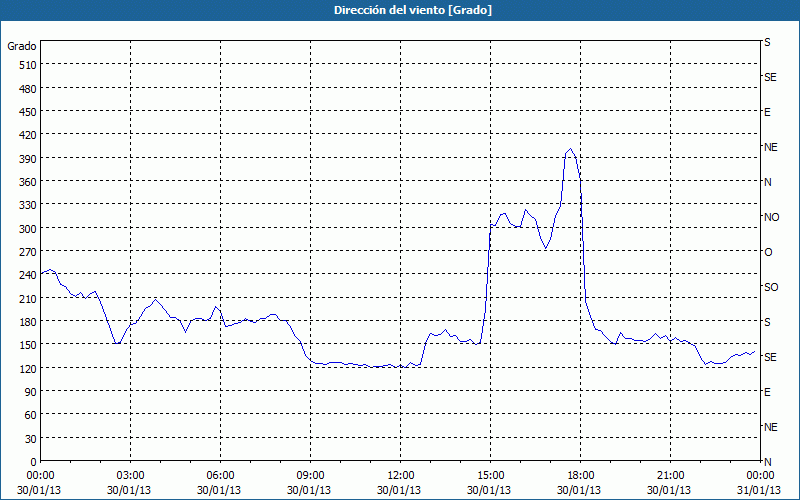Click the 'SE' label level with 480 gridline
Image resolution: width=800 pixels, height=500 pixels.
coord(770,77)
